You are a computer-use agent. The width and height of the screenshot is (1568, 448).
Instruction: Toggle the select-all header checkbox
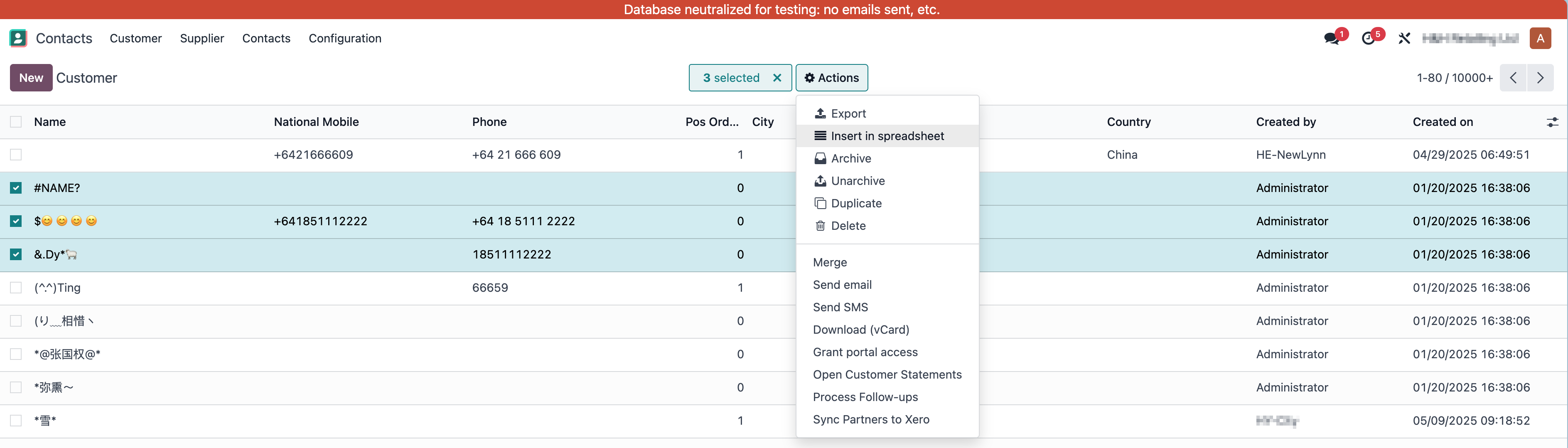[x=16, y=122]
